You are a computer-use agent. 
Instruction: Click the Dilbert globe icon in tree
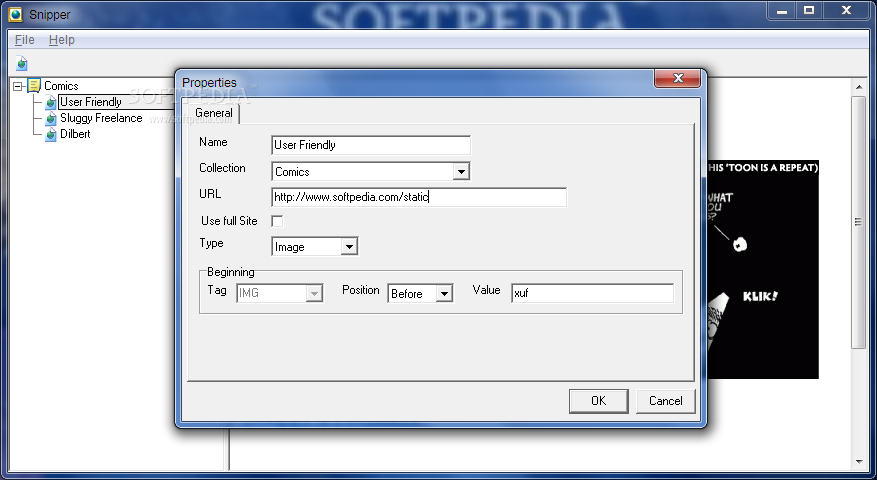click(x=51, y=134)
